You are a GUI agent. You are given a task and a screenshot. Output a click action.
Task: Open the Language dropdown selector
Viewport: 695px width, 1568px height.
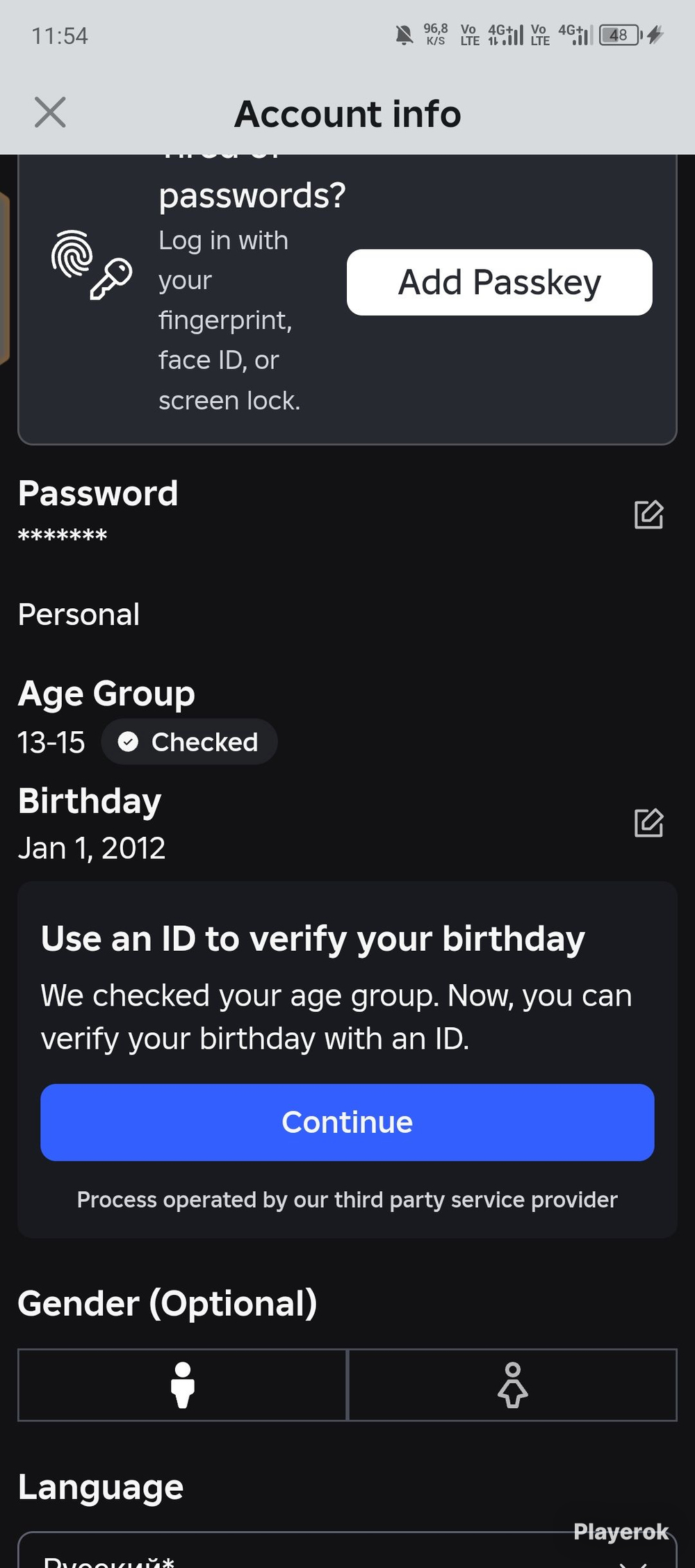347,1551
